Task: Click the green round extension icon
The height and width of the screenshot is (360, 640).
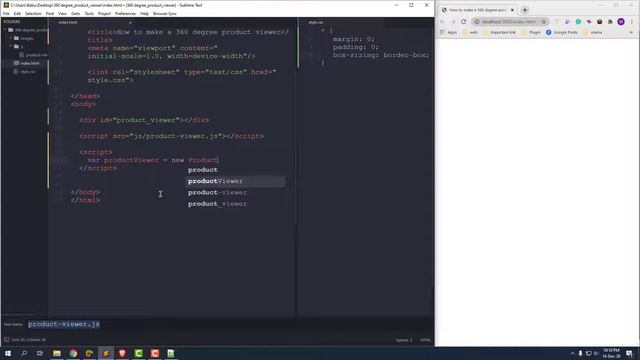Action: (578, 22)
